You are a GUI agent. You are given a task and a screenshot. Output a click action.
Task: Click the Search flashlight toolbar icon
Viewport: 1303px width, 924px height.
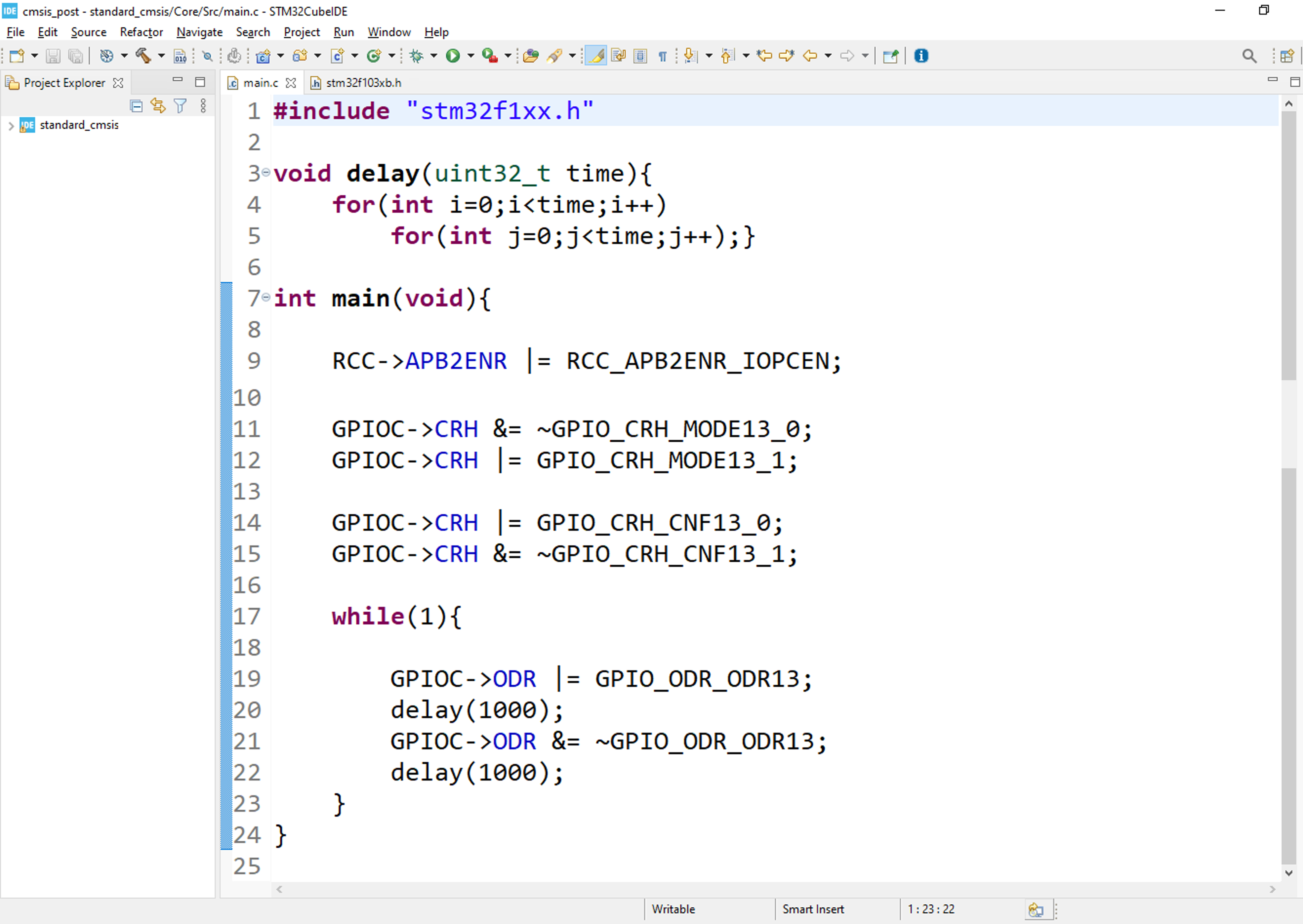555,56
